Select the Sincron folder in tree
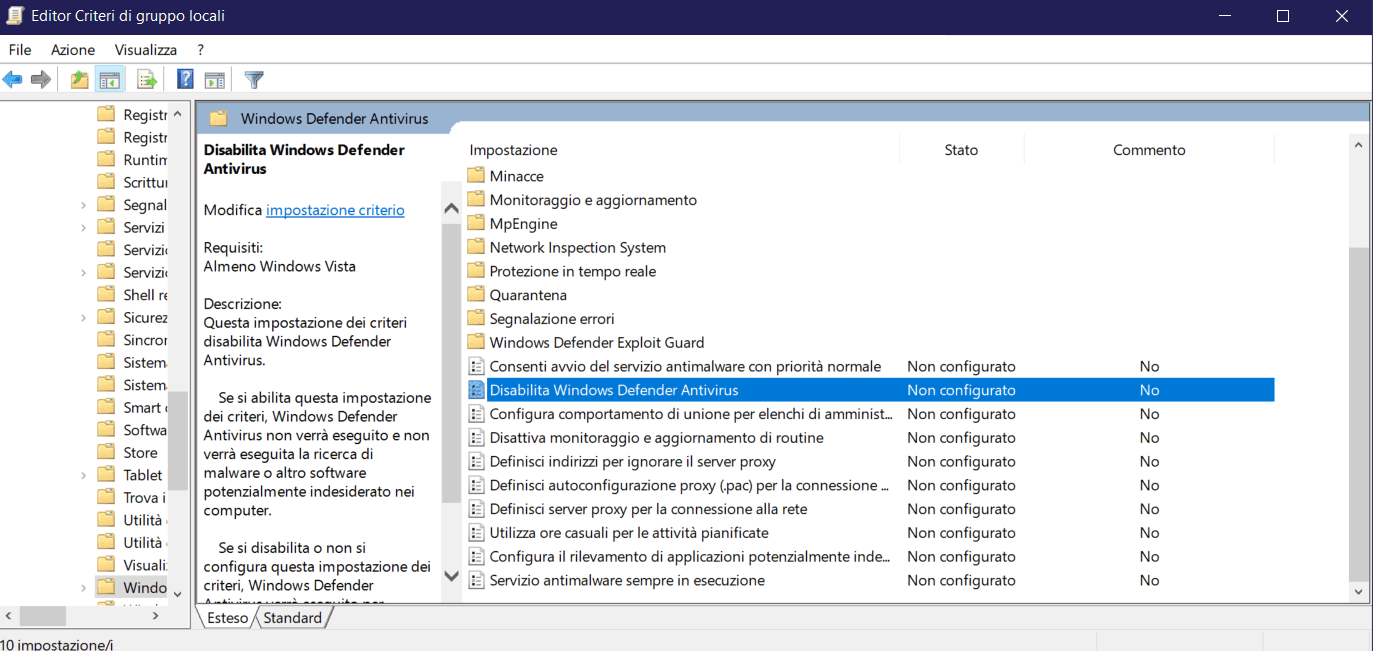Image resolution: width=1373 pixels, height=651 pixels. tap(145, 340)
